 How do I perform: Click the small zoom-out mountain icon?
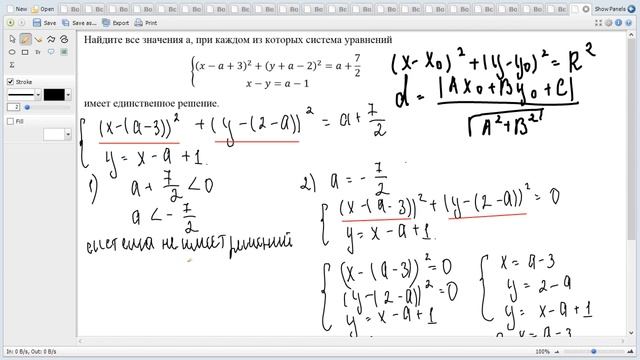tap(557, 351)
